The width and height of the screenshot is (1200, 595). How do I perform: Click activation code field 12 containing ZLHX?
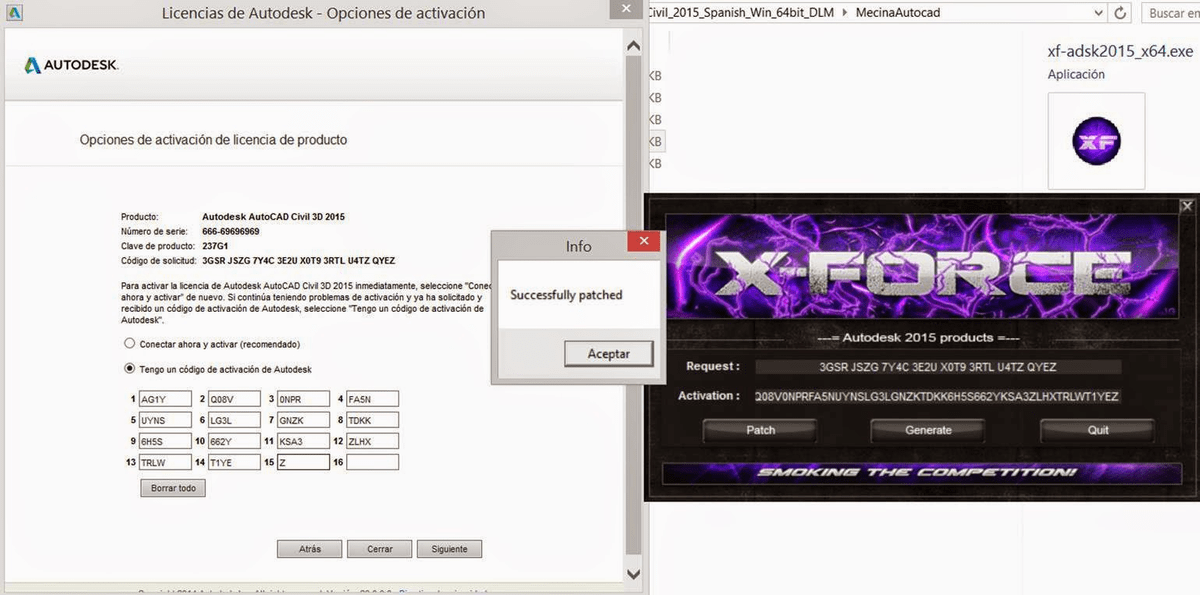372,441
